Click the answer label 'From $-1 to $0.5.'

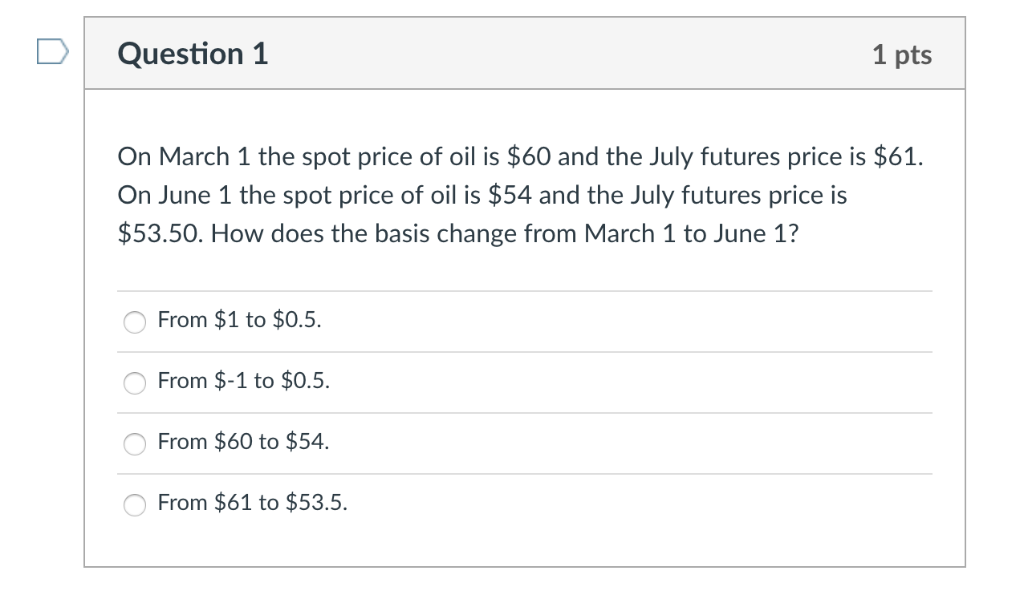[244, 381]
